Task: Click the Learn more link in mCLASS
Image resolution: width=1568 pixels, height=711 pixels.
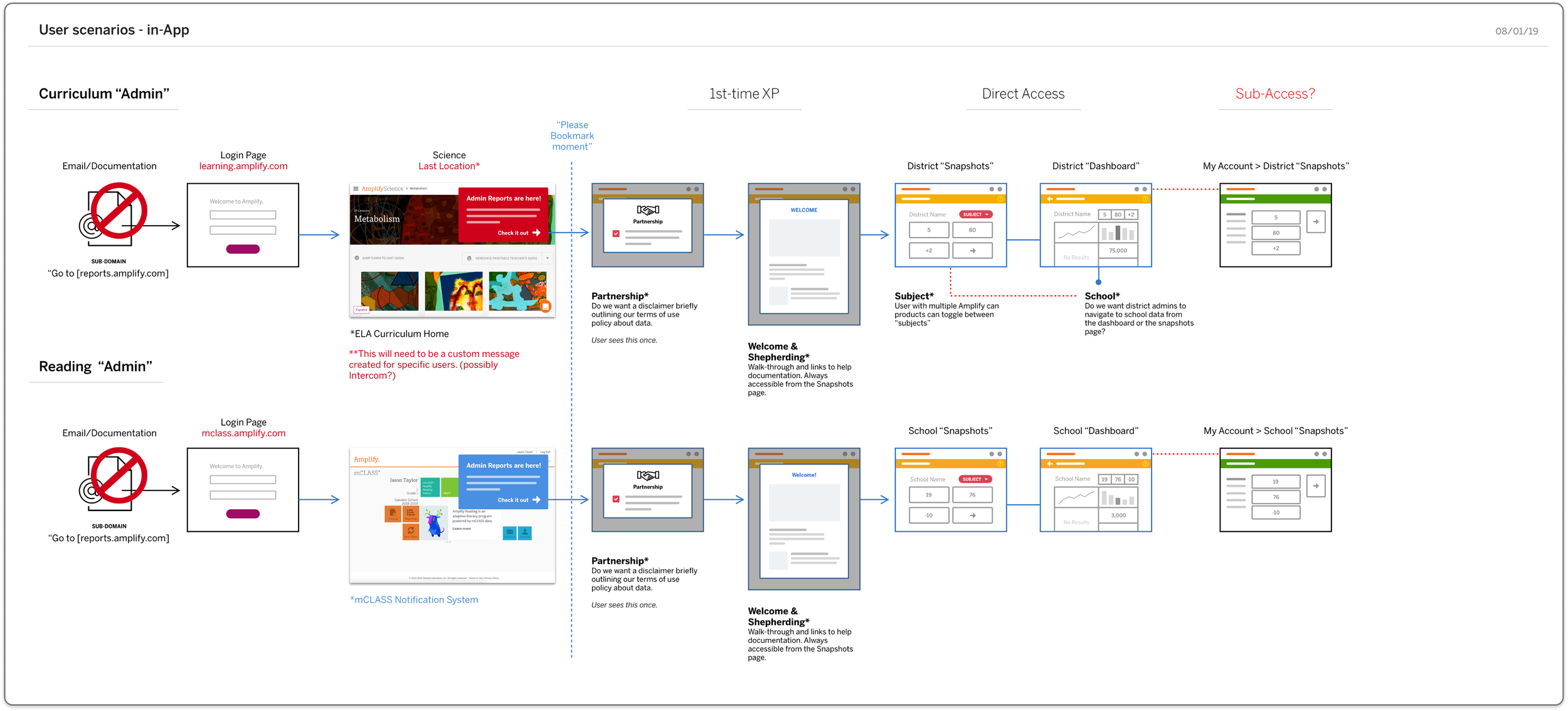Action: (x=462, y=529)
